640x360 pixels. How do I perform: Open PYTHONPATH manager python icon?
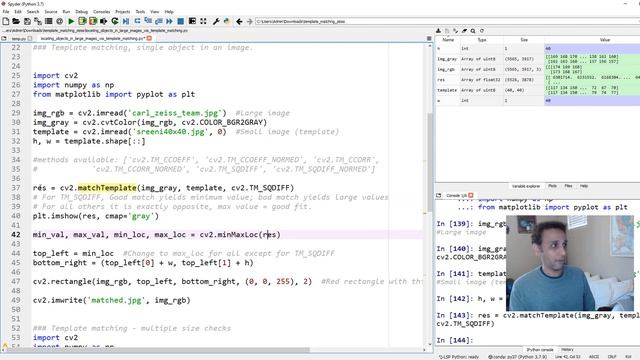(227, 21)
